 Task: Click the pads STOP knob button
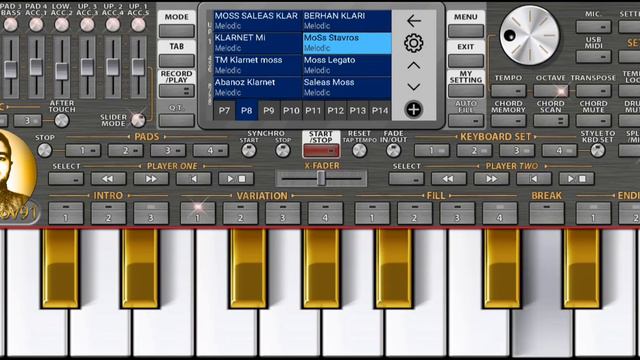tap(44, 150)
